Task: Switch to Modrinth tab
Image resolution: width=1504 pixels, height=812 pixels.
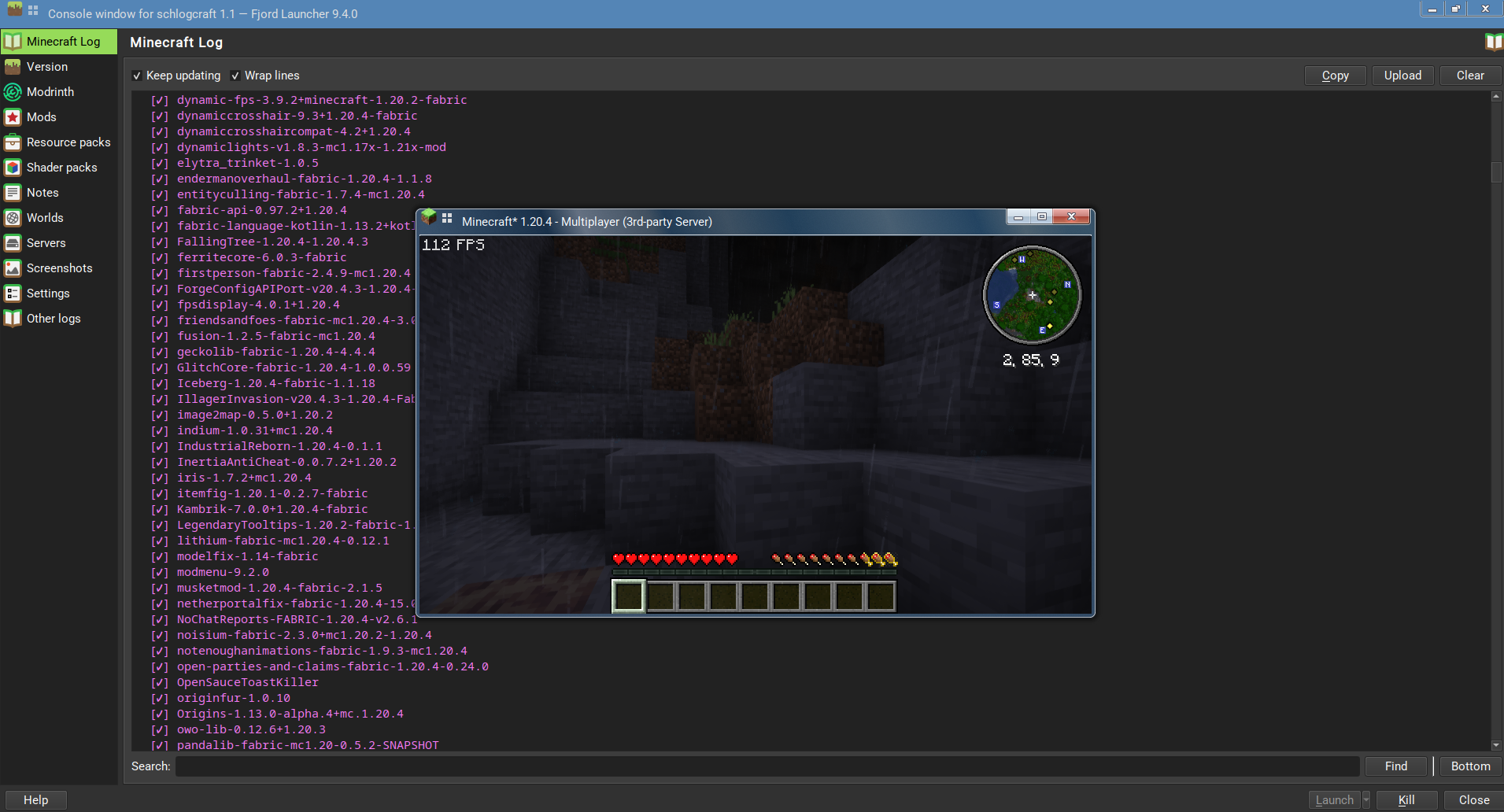Action: [x=59, y=92]
